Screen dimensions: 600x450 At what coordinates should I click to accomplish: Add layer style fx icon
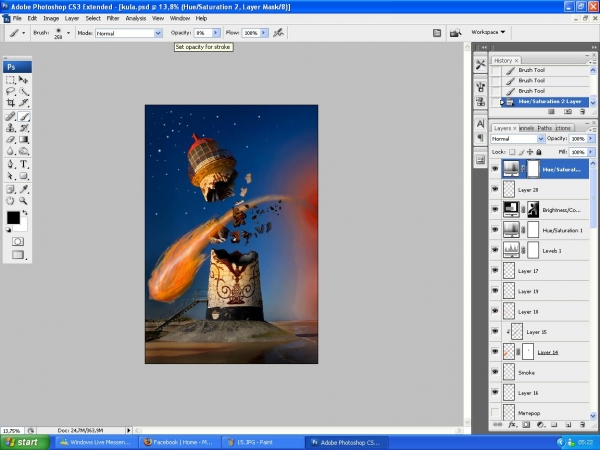pos(512,424)
